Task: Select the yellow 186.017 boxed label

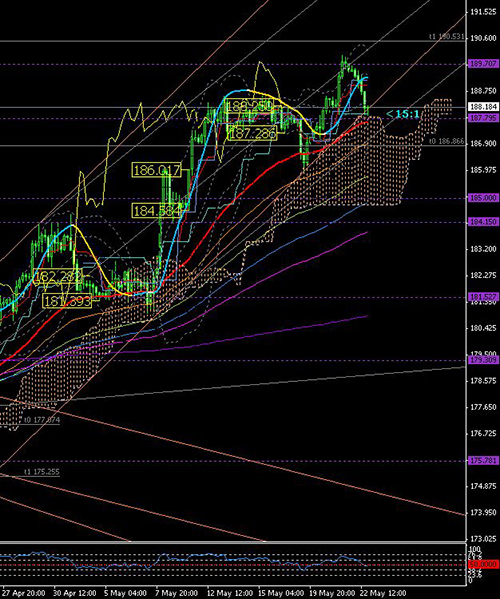Action: tap(156, 170)
